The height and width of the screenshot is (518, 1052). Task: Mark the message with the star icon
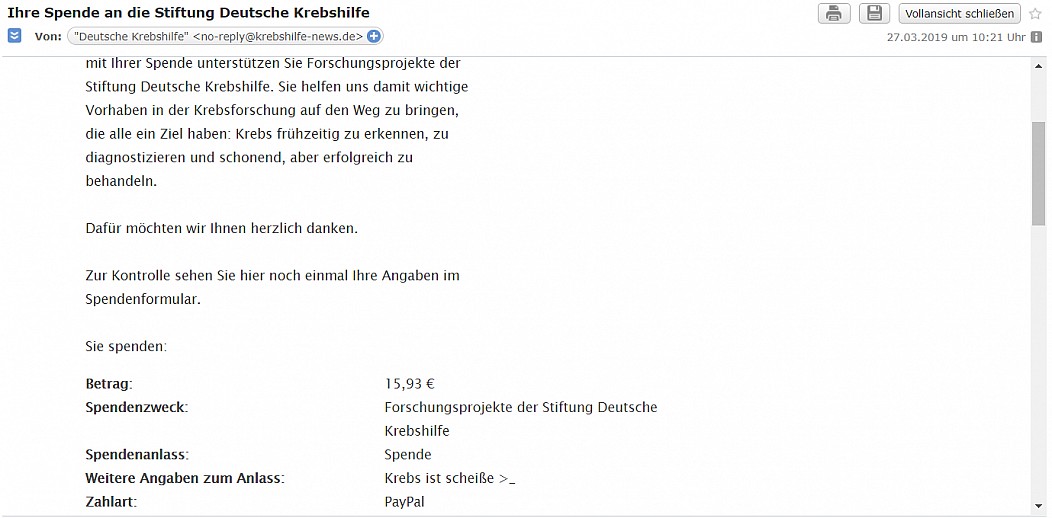coord(1035,14)
